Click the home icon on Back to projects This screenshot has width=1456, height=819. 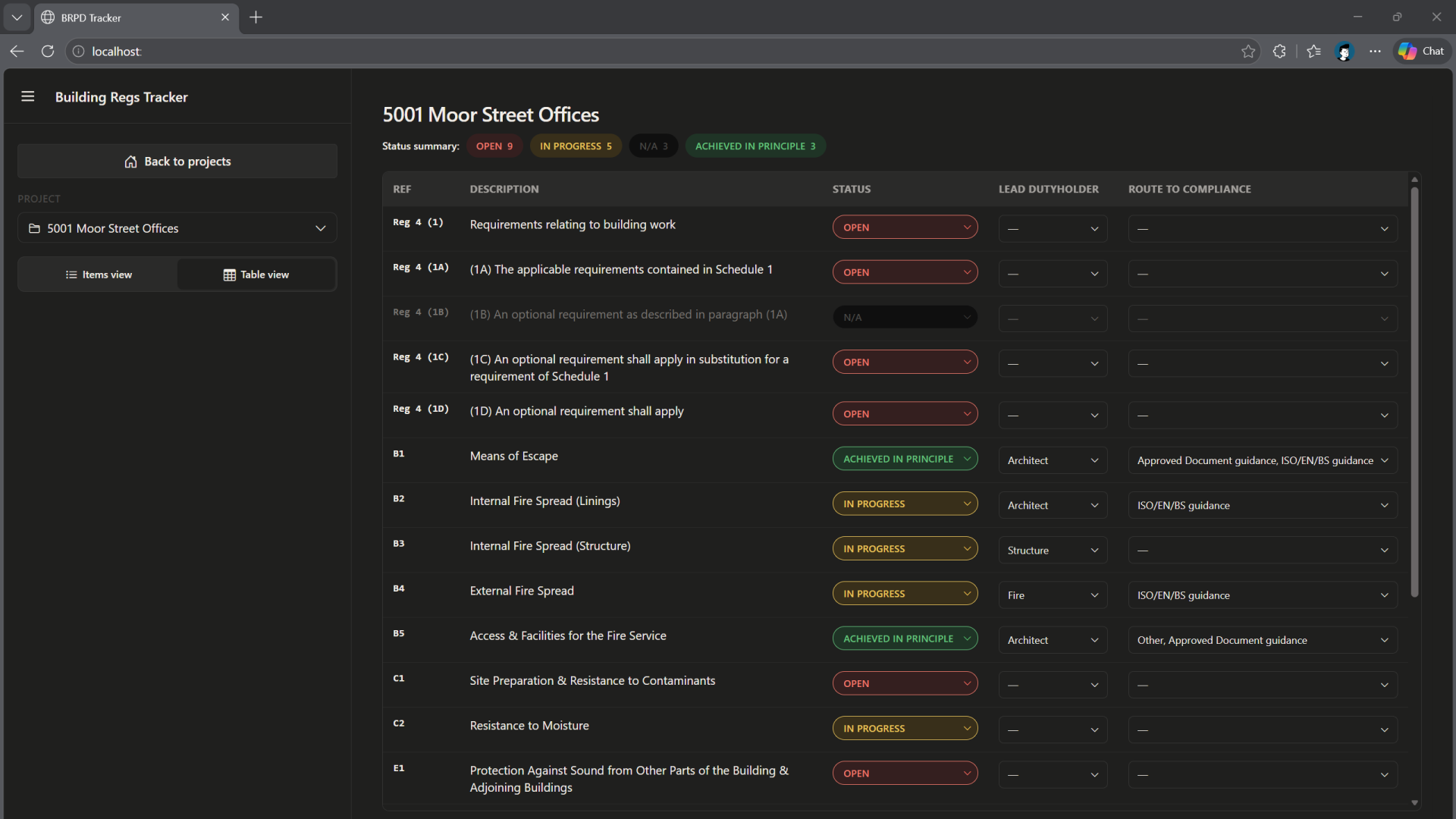click(130, 162)
